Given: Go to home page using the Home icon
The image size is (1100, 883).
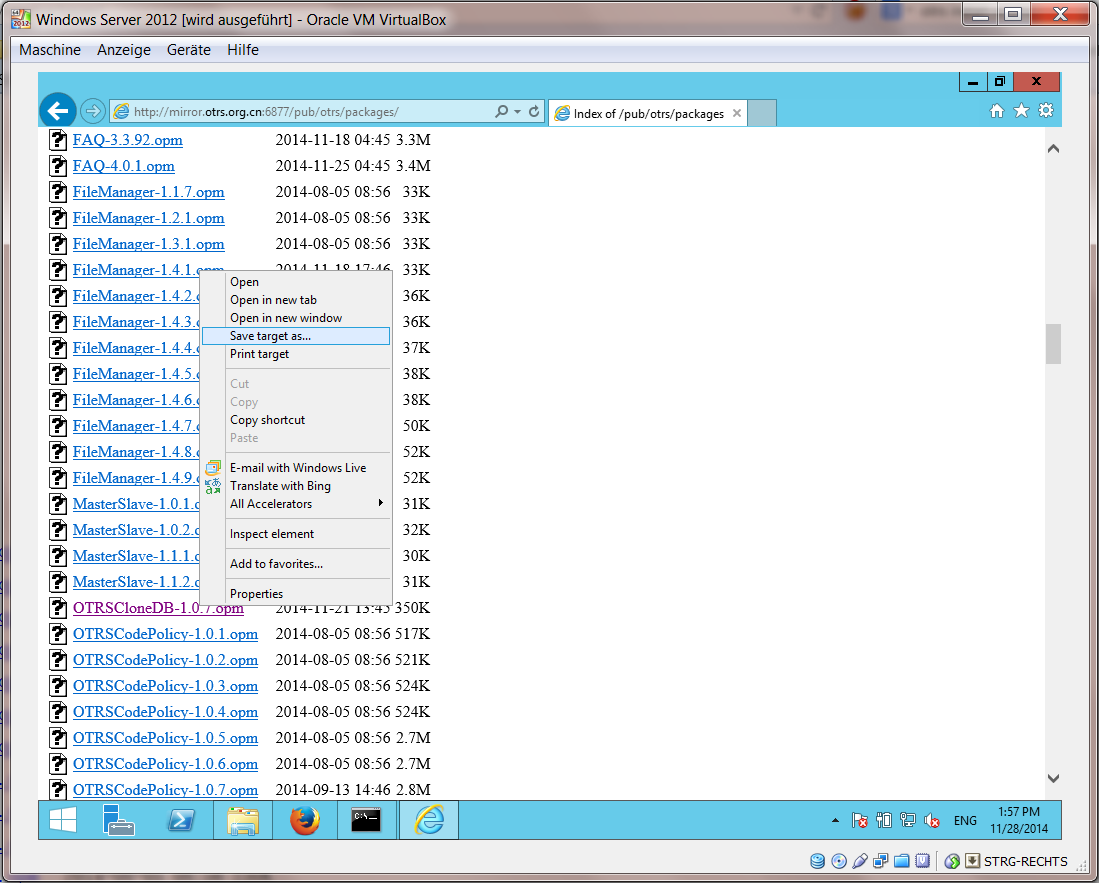Looking at the screenshot, I should point(997,113).
